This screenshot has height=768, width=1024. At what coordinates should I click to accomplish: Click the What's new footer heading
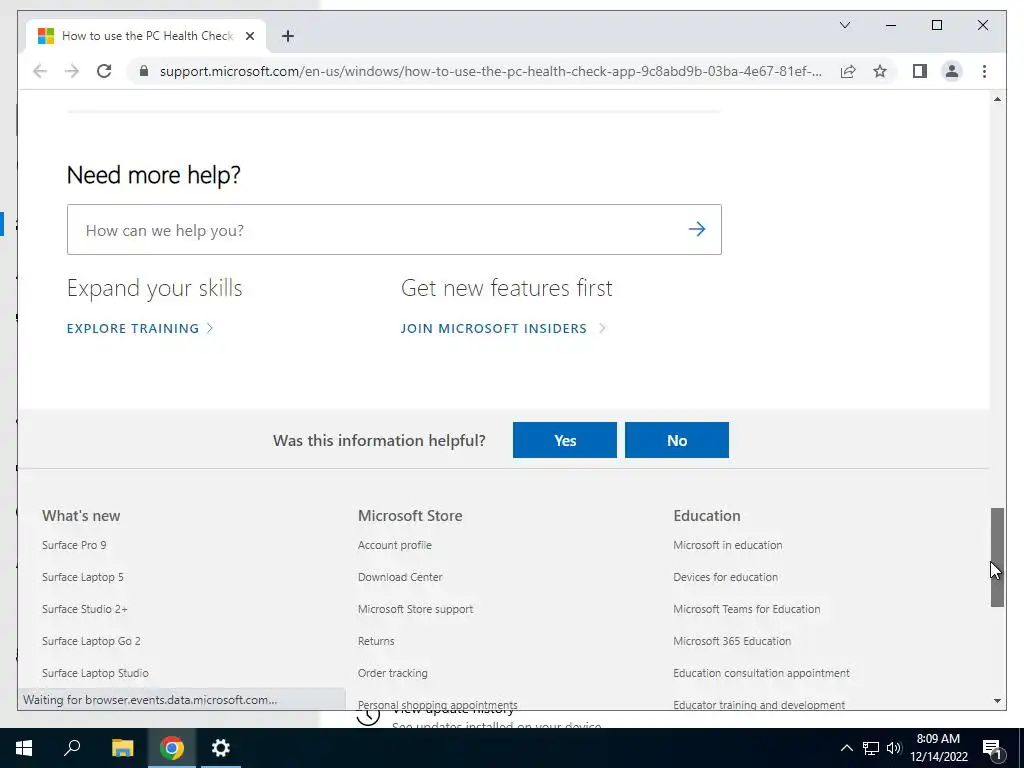81,515
